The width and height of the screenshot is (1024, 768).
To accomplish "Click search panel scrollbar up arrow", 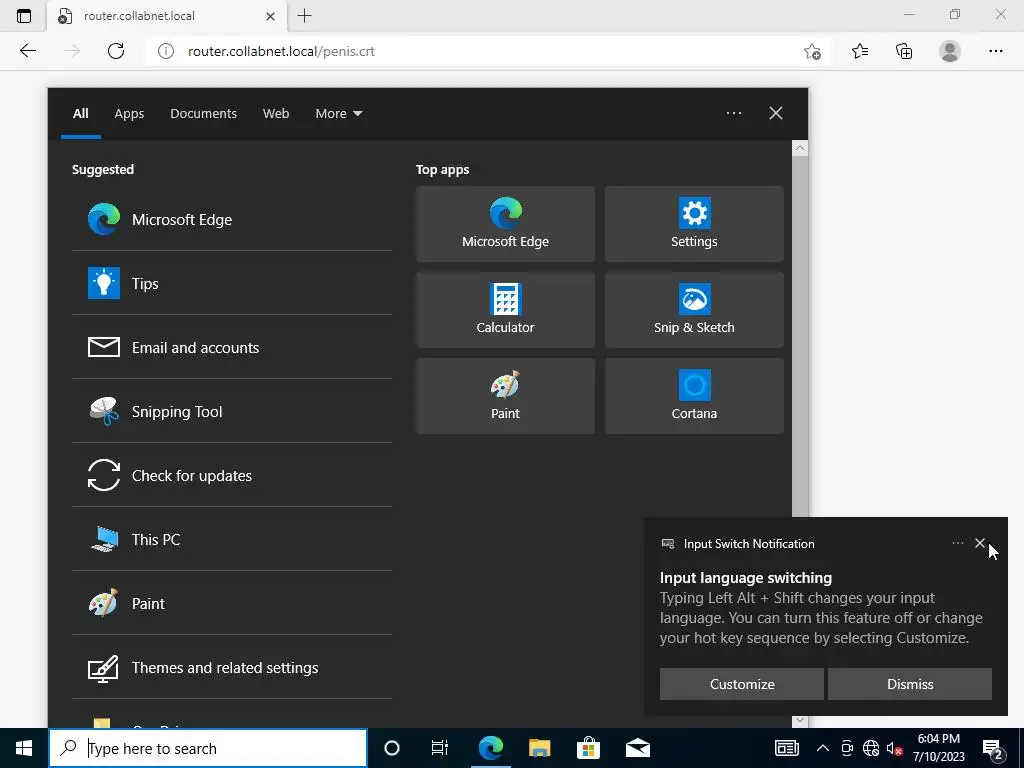I will (x=800, y=148).
